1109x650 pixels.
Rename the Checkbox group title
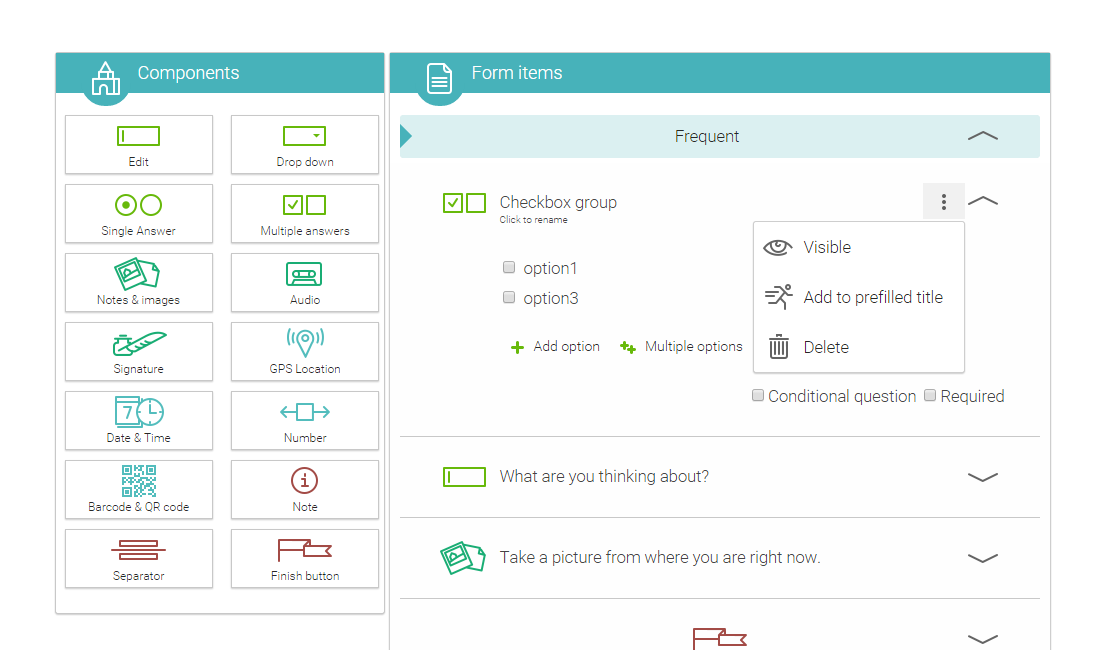558,202
